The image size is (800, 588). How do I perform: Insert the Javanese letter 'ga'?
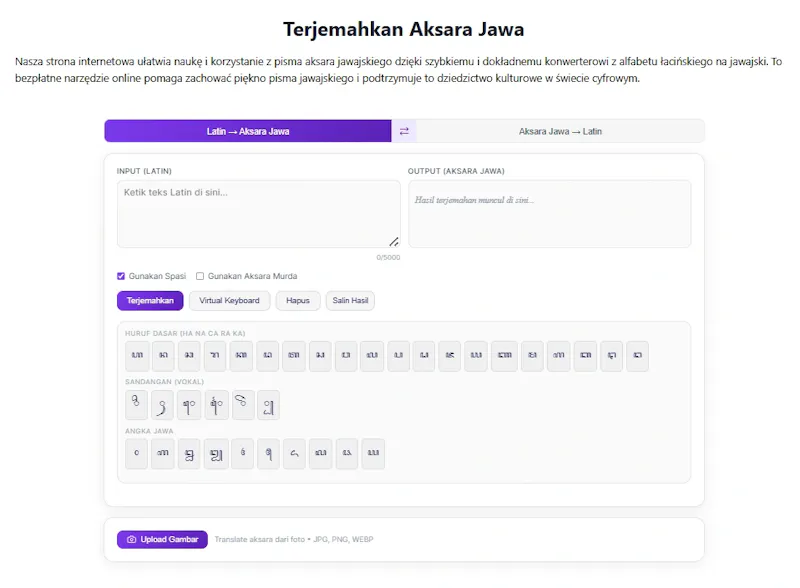(559, 356)
